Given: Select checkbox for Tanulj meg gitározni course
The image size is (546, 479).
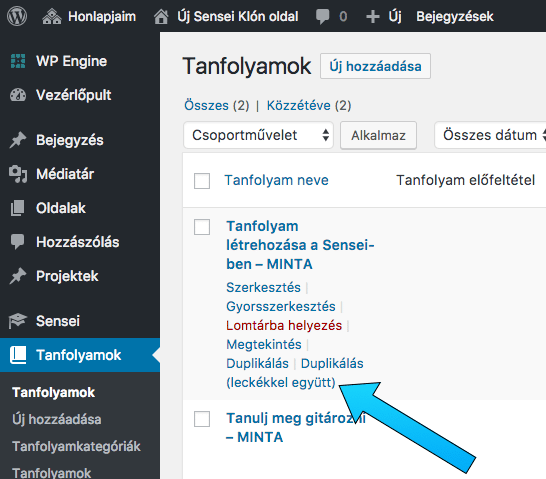Looking at the screenshot, I should pos(202,419).
